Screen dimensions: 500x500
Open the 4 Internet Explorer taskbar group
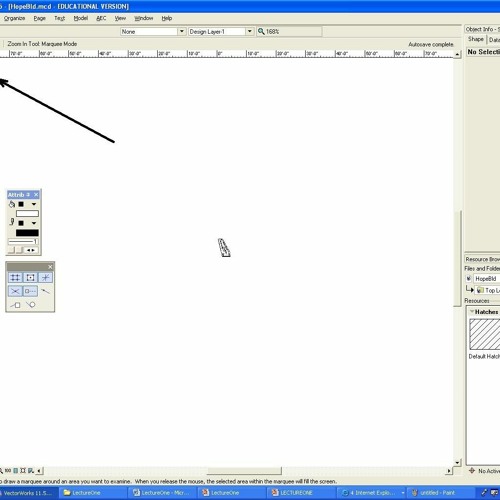tap(372, 493)
